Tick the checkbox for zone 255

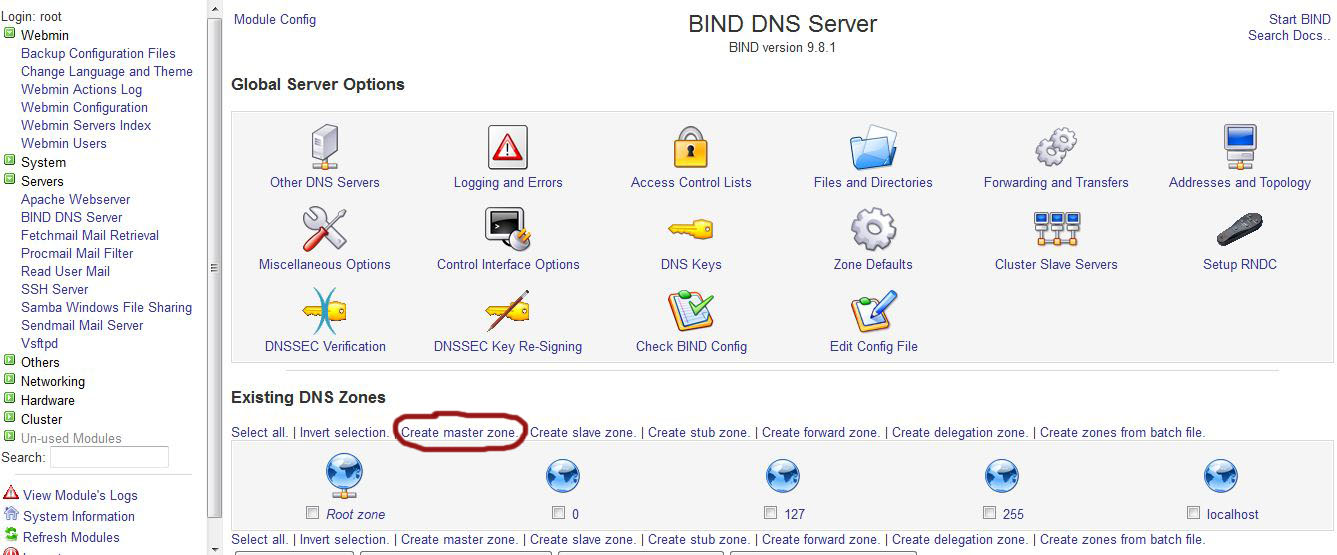point(989,513)
